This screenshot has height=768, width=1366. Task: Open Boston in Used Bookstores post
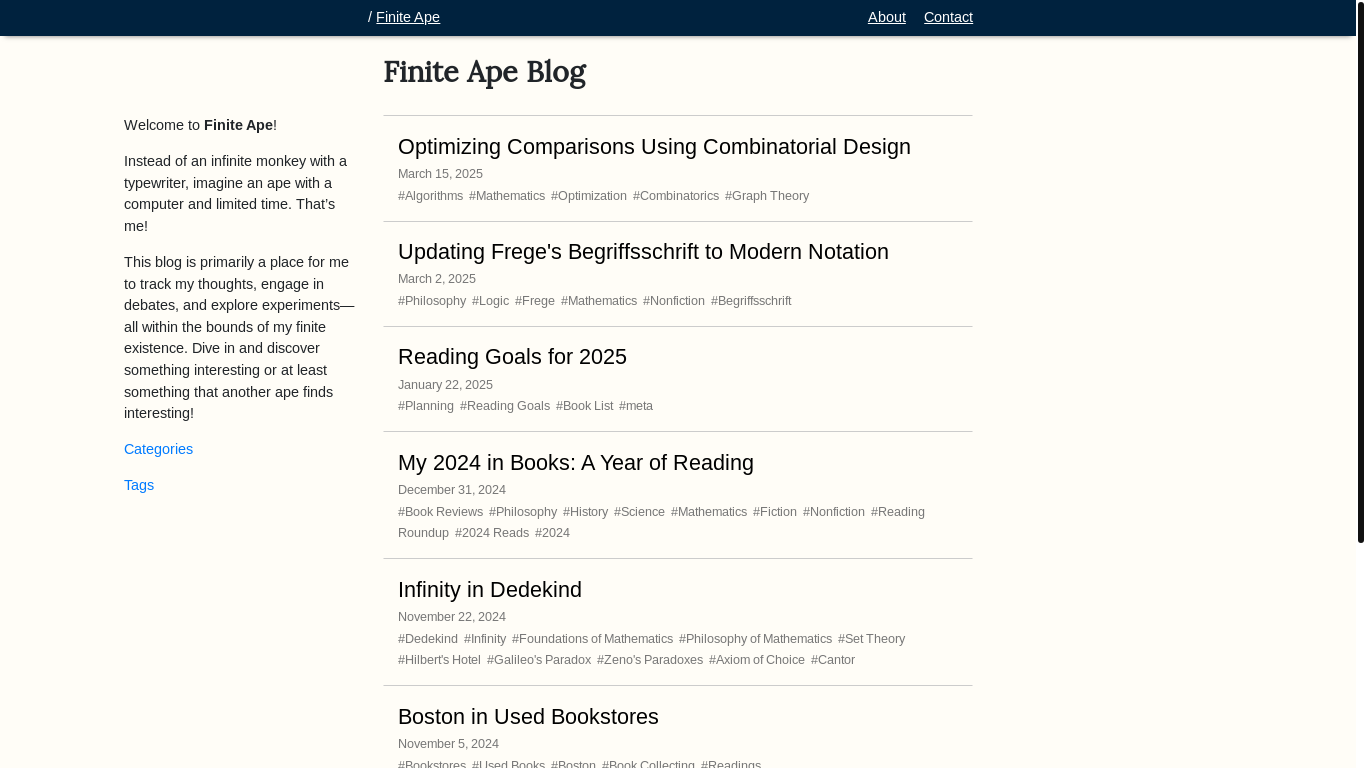tap(528, 717)
